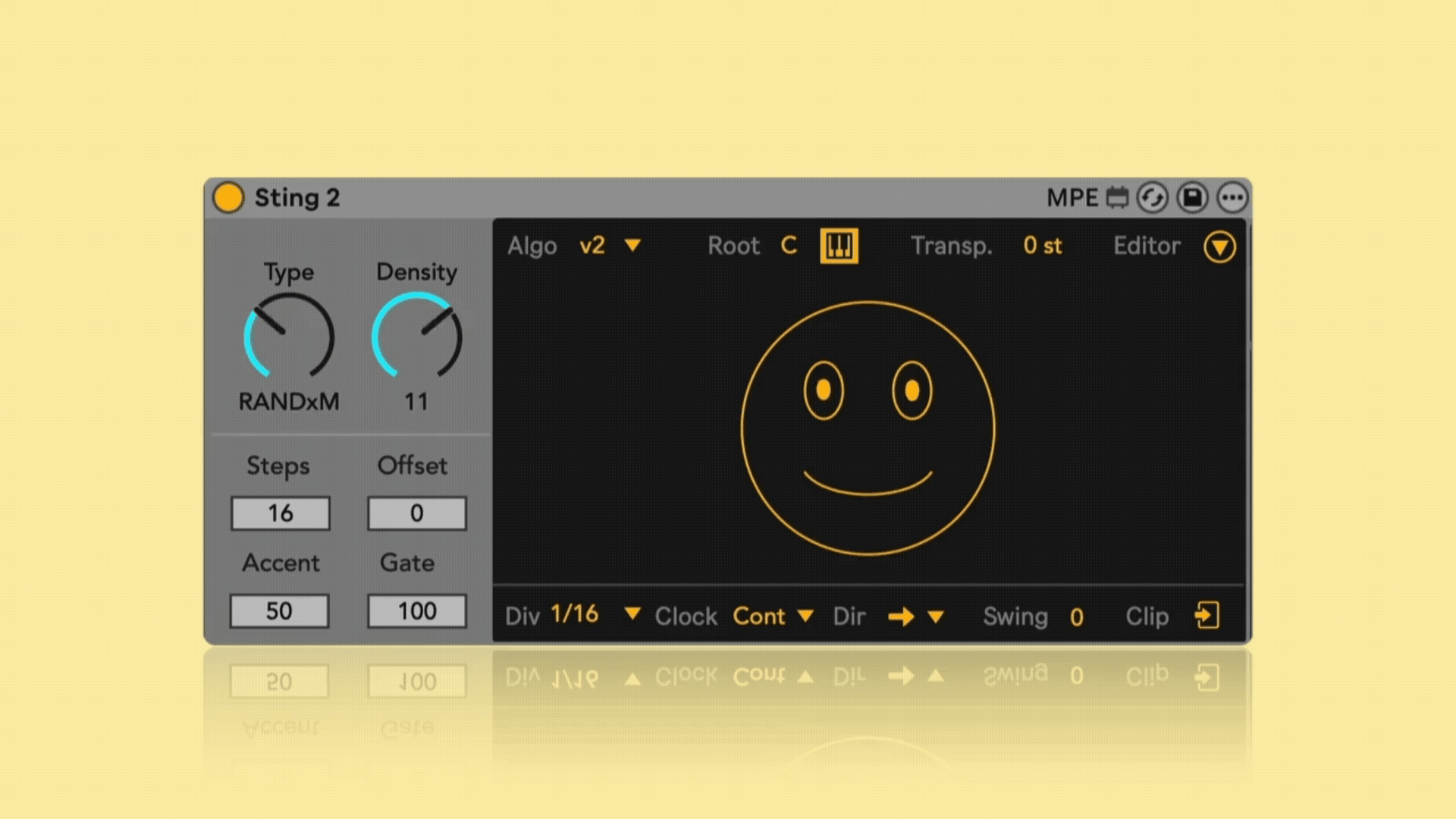Viewport: 1456px width, 819px height.
Task: Click the smiley face display
Action: pos(868,428)
